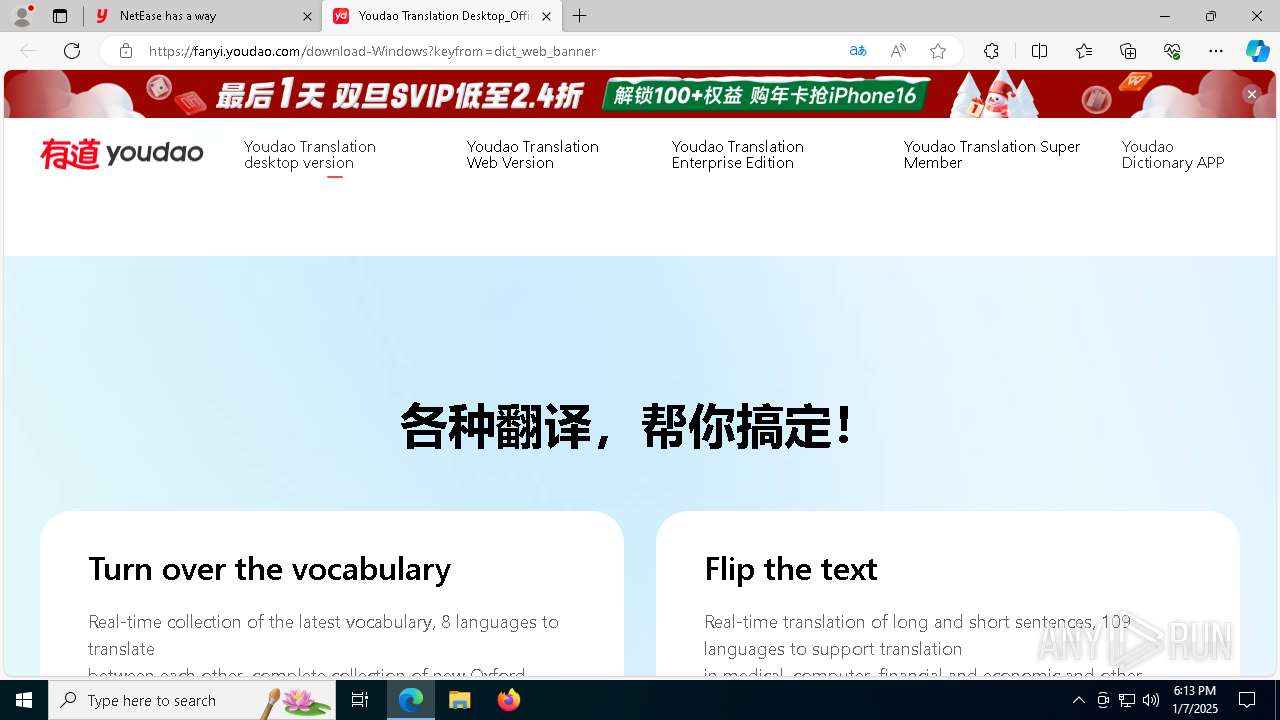
Task: Activate Read aloud icon
Action: tap(898, 51)
